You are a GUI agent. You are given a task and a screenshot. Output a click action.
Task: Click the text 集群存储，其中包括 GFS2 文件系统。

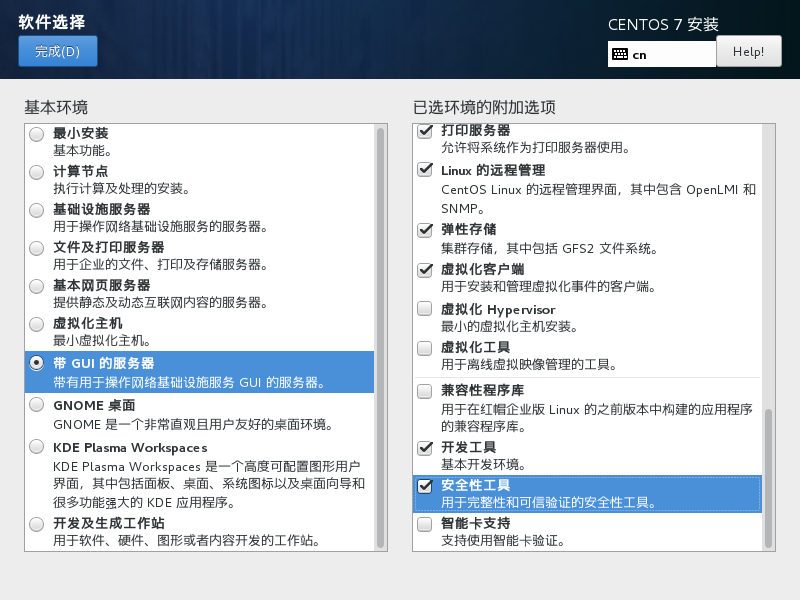coord(550,248)
